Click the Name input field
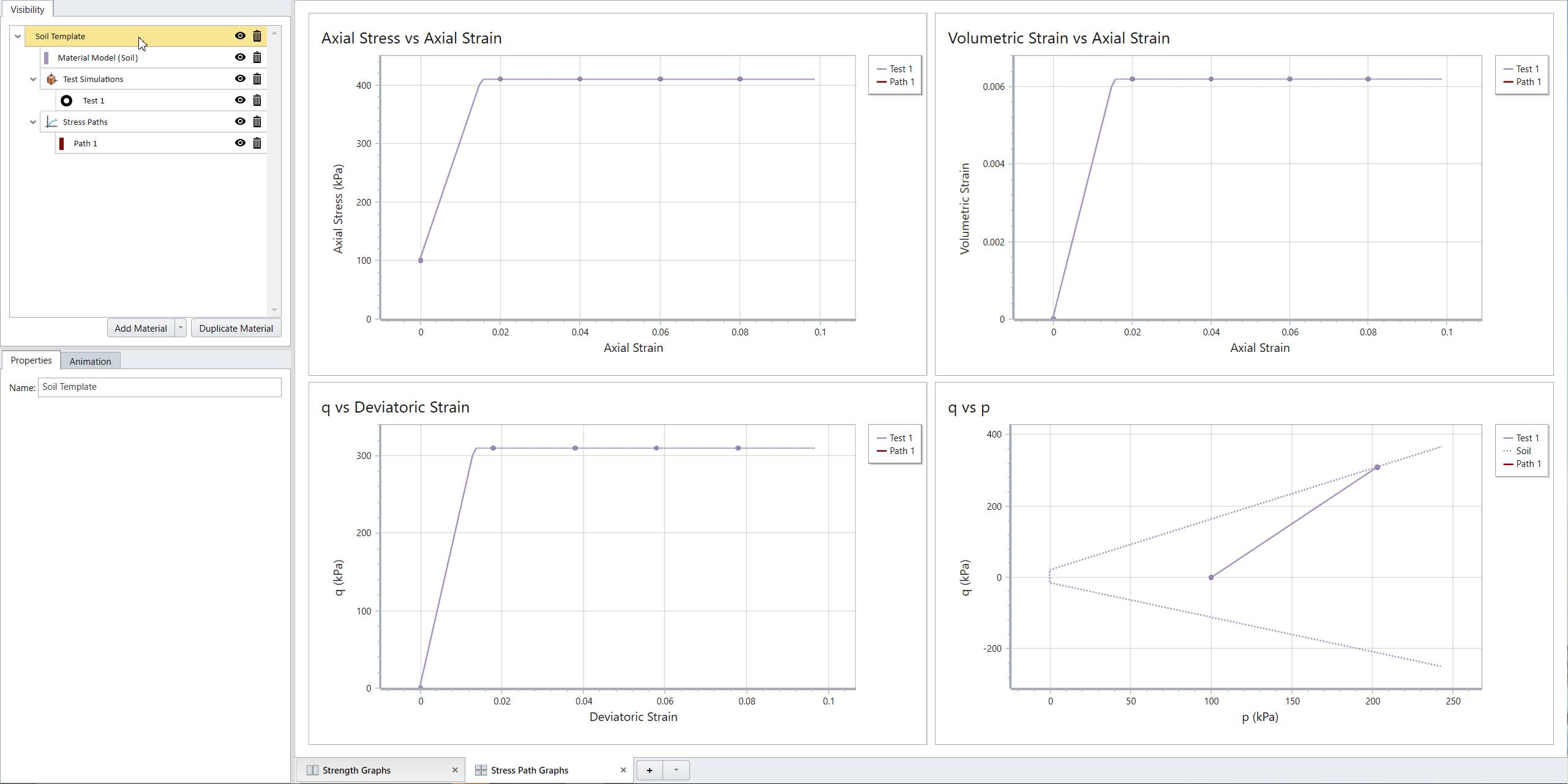Screen dimensions: 1568x784 159,387
